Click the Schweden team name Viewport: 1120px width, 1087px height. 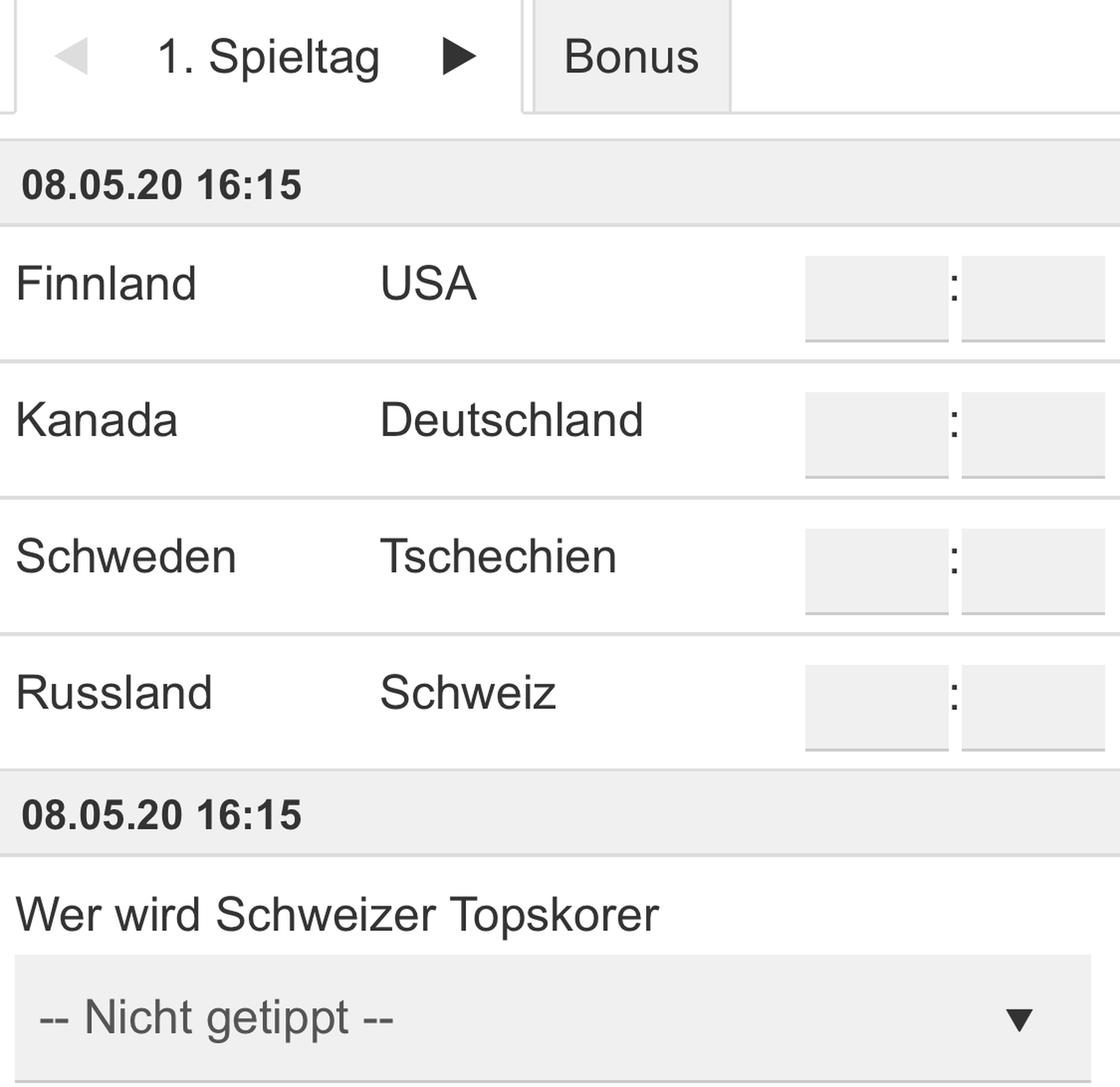tap(126, 556)
